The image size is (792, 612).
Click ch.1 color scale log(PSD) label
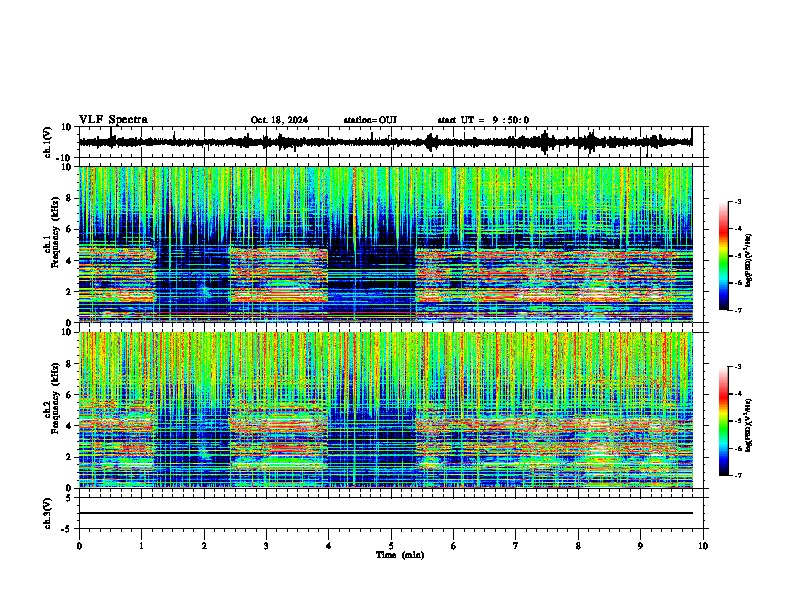pyautogui.click(x=749, y=260)
